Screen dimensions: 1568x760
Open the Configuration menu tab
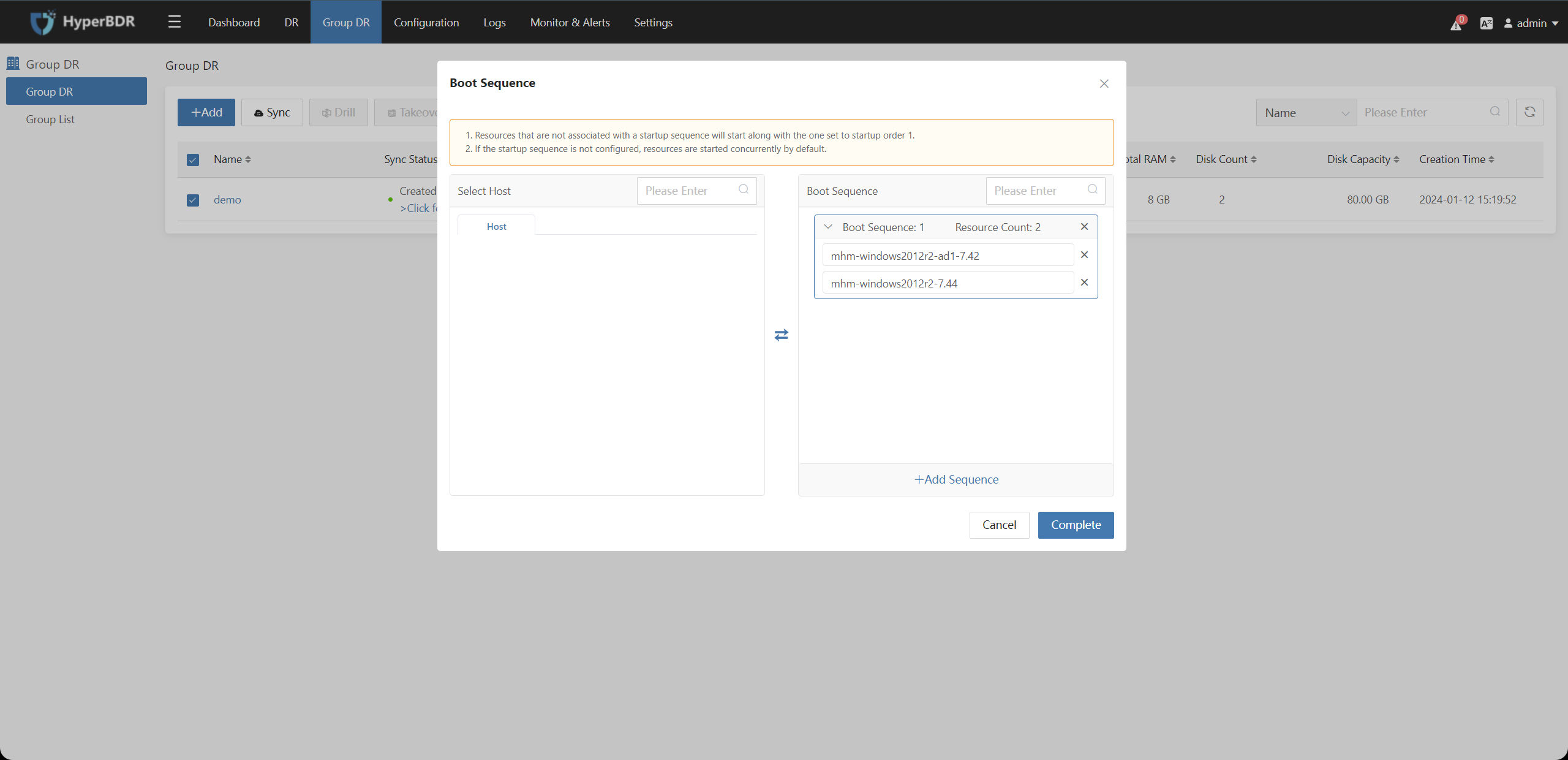pyautogui.click(x=426, y=22)
